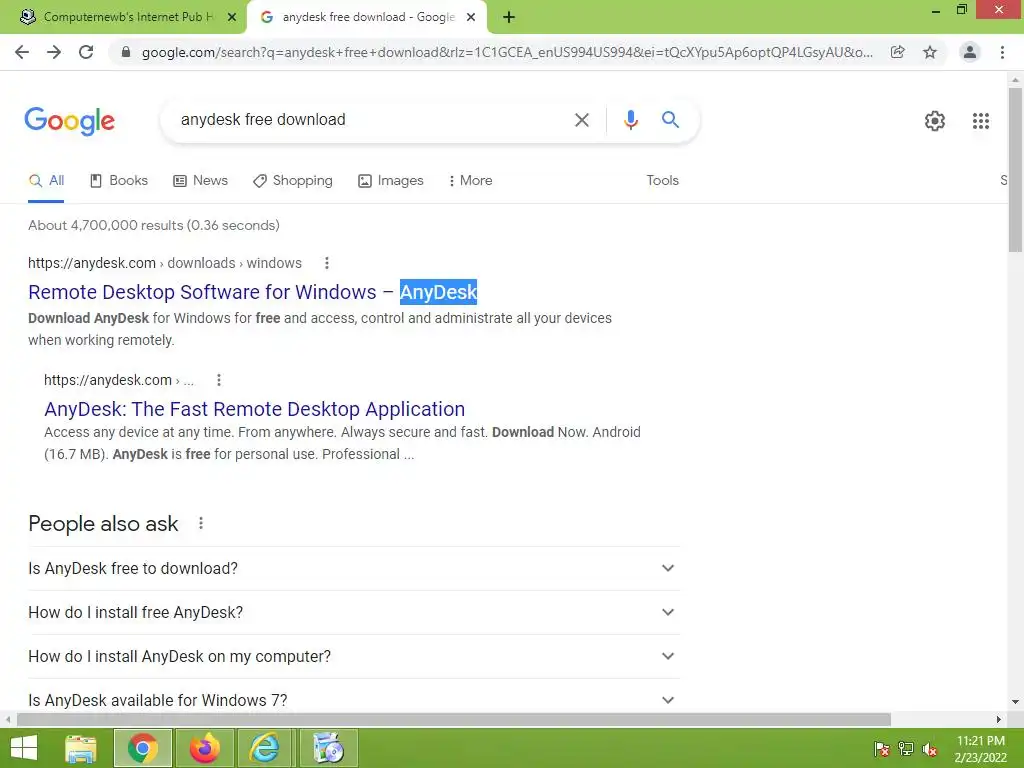Click the horizontal scrollbar right arrow
This screenshot has width=1024, height=768.
point(999,720)
